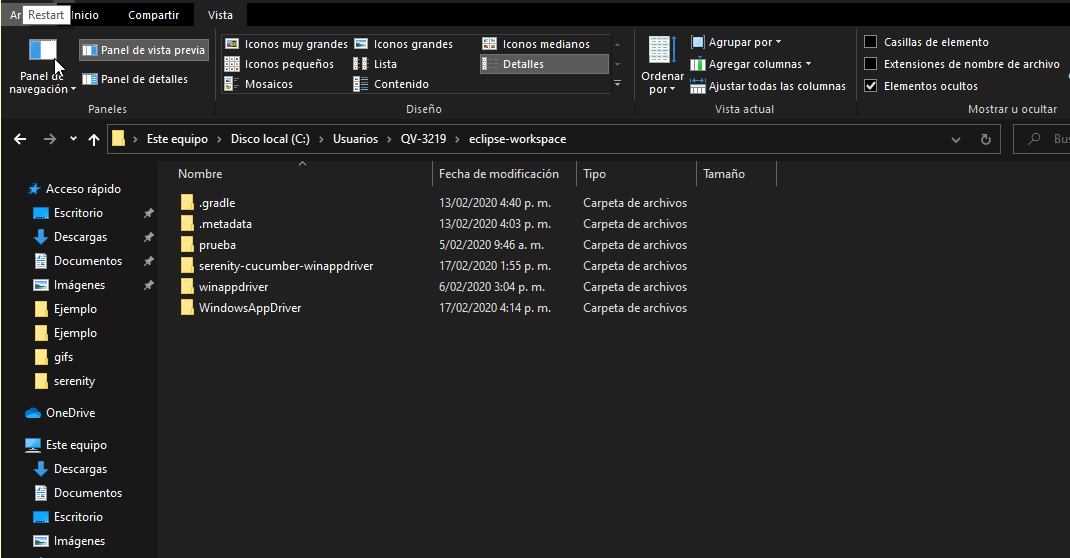
Task: Switch layout to Iconos muy grandes
Action: click(286, 44)
